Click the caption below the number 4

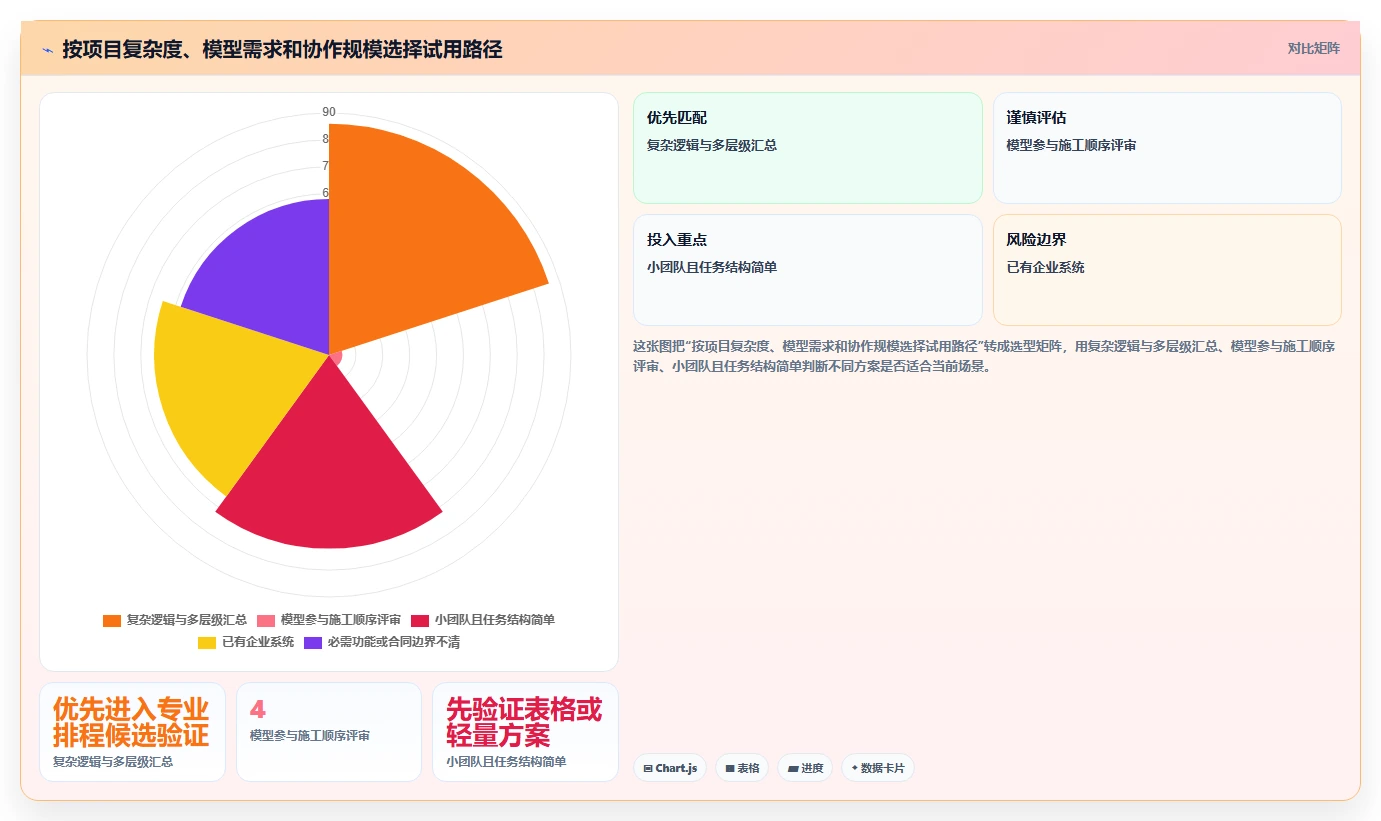pos(310,736)
